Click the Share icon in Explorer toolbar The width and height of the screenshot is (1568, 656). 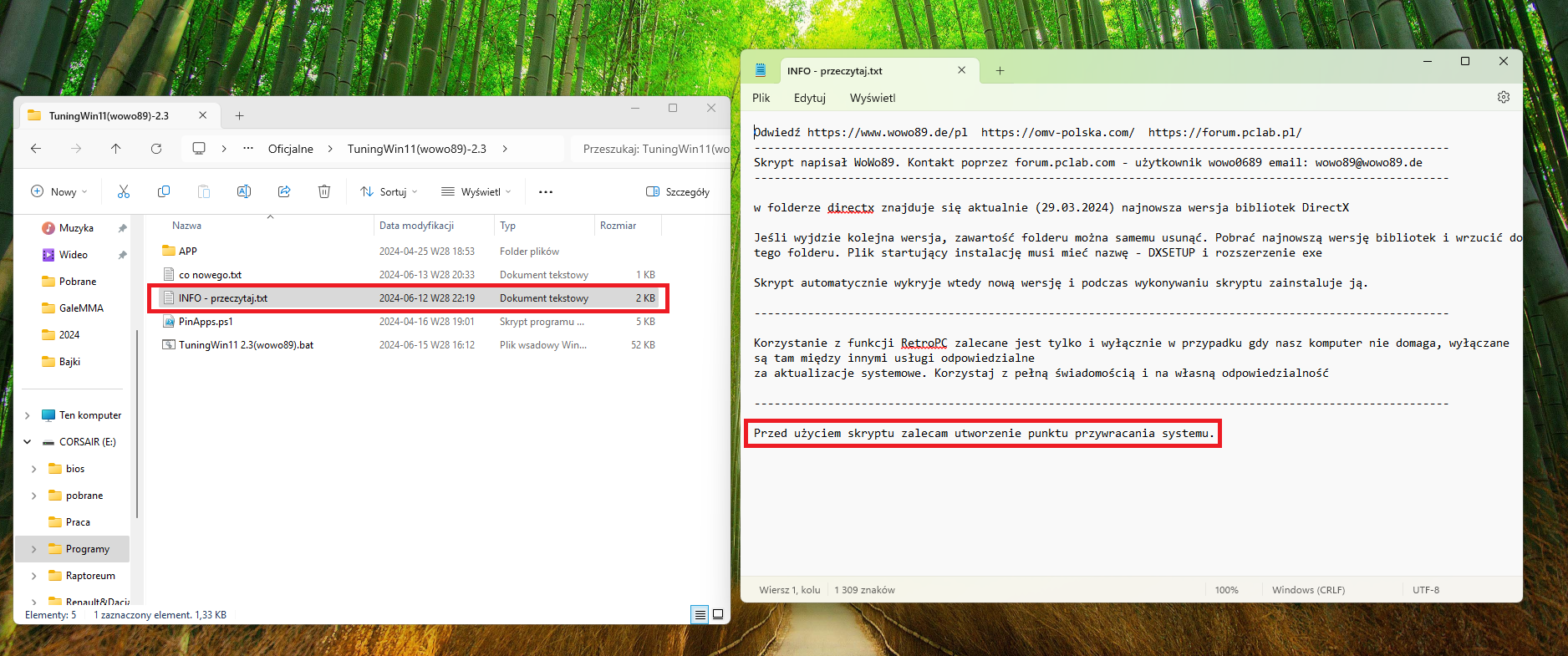[284, 191]
